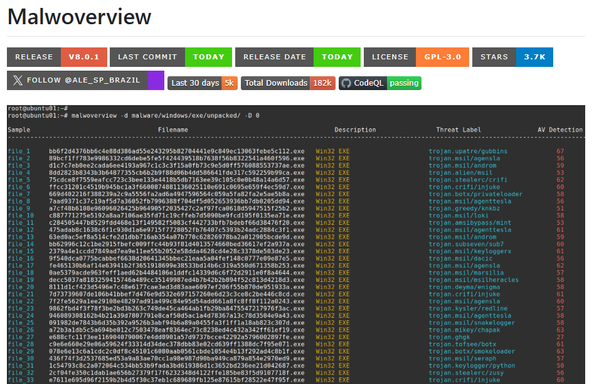Click the trojan.deyma/enigma threat label
Viewport: 599px width, 384px height.
[464, 287]
